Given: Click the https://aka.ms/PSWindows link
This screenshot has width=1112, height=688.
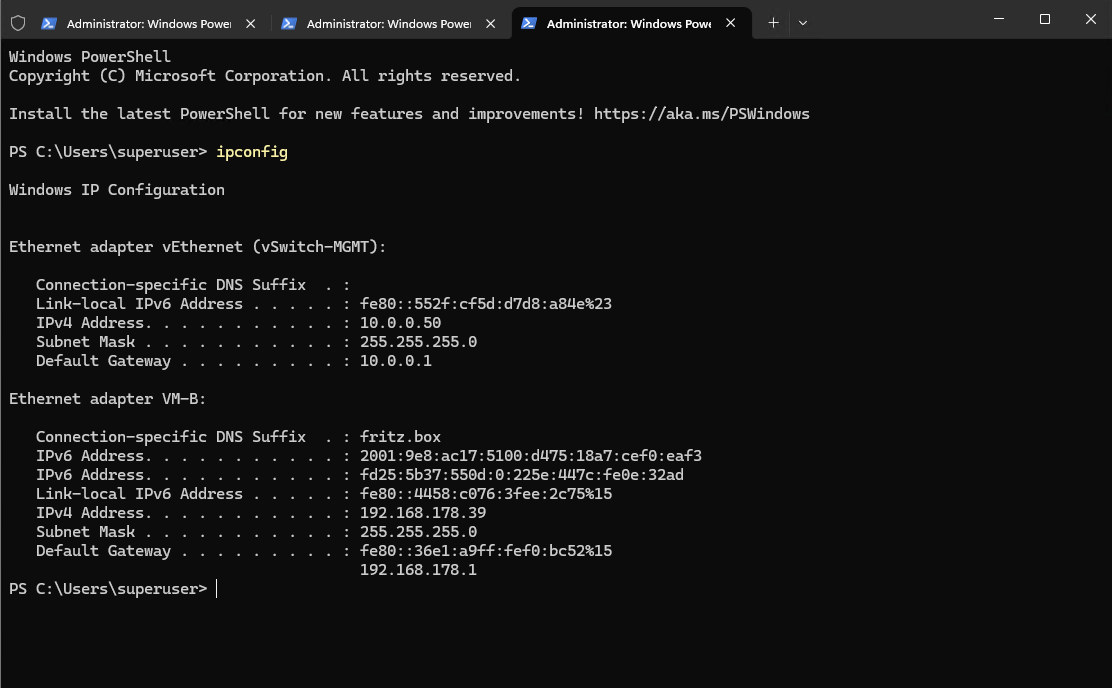Looking at the screenshot, I should point(701,113).
